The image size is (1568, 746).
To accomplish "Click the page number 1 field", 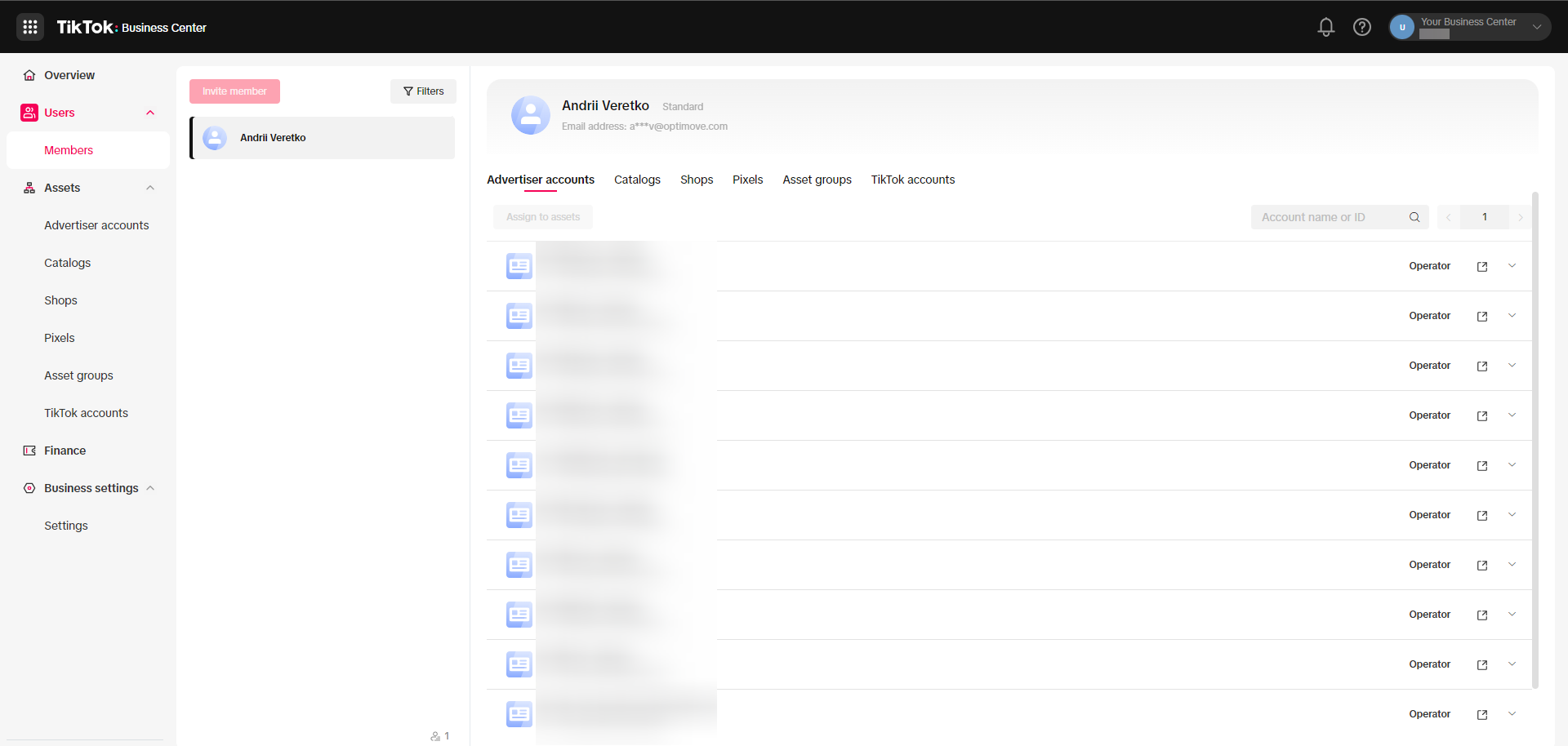I will point(1485,217).
